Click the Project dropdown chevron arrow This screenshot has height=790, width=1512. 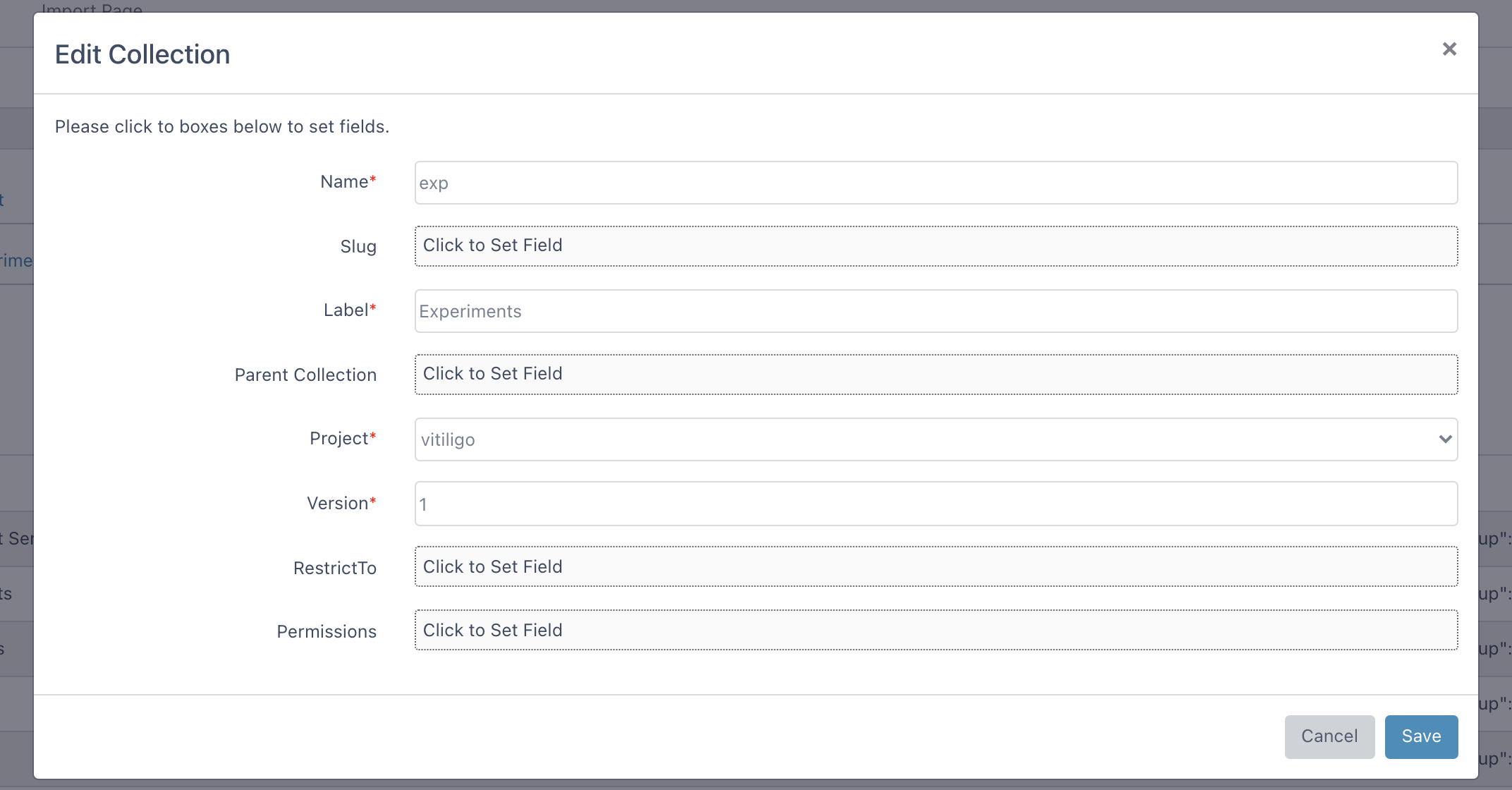[1445, 439]
